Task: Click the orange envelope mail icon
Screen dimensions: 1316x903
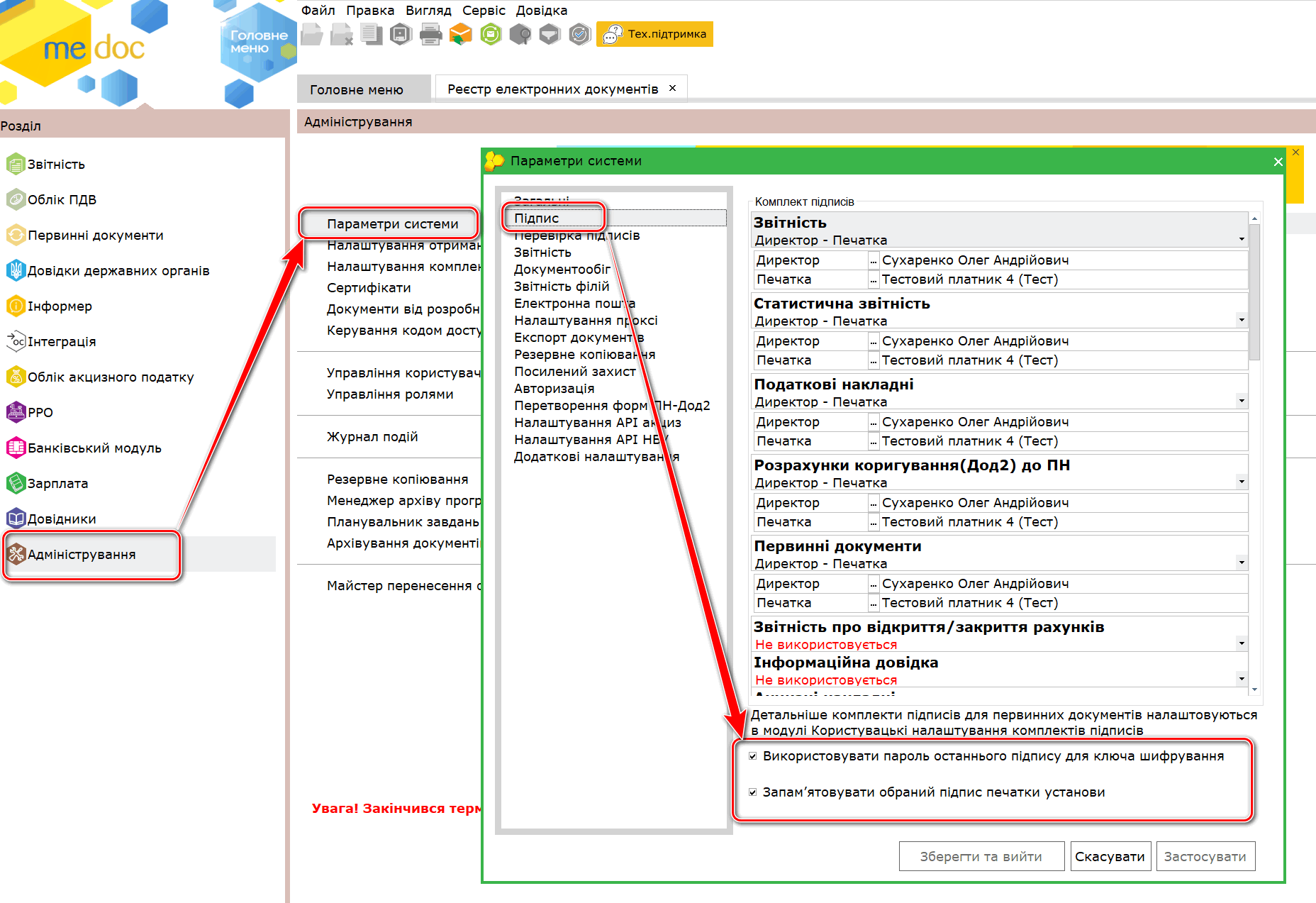Action: (461, 34)
